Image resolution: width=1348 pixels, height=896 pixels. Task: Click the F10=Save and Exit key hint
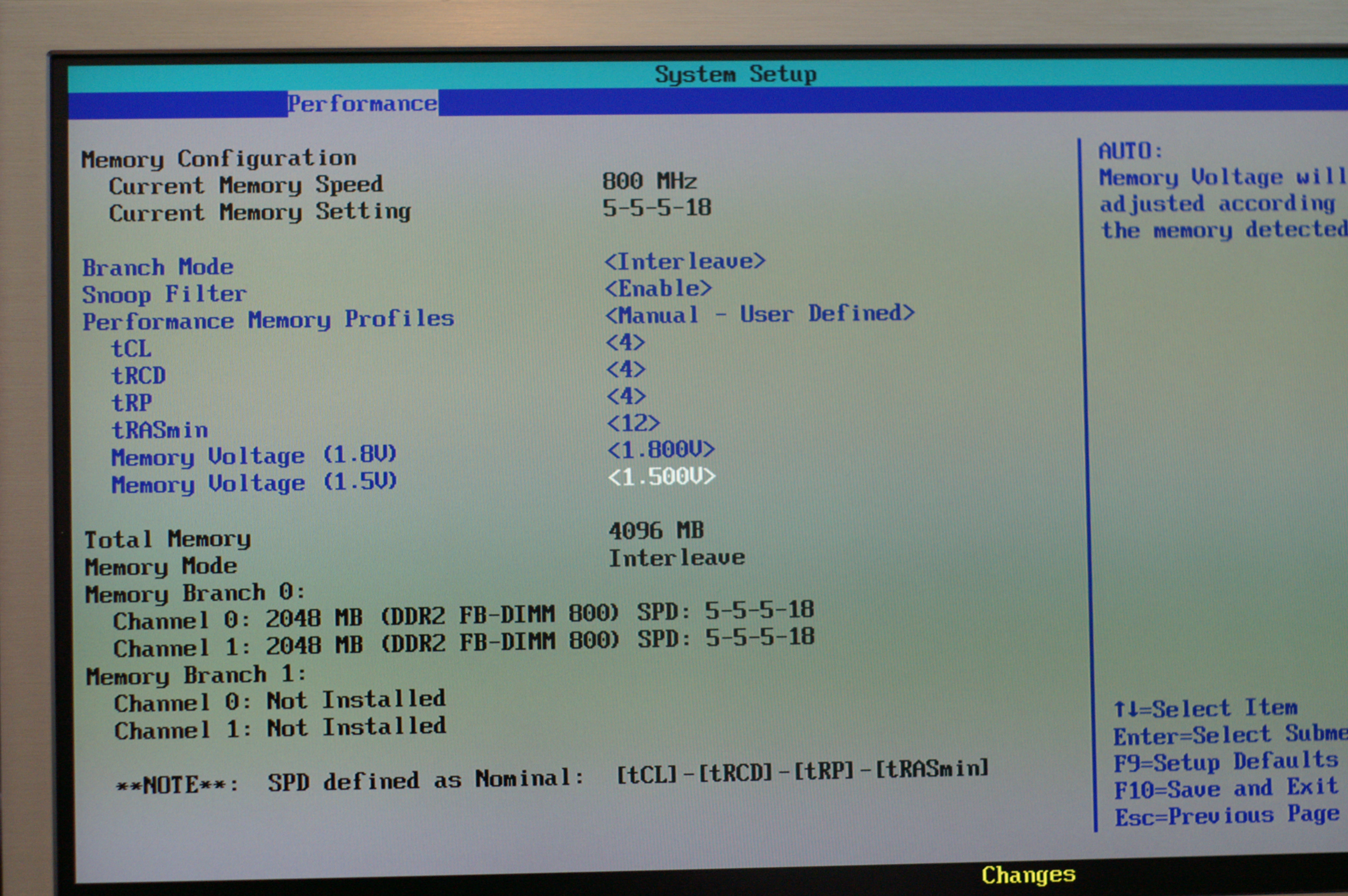tap(1227, 788)
